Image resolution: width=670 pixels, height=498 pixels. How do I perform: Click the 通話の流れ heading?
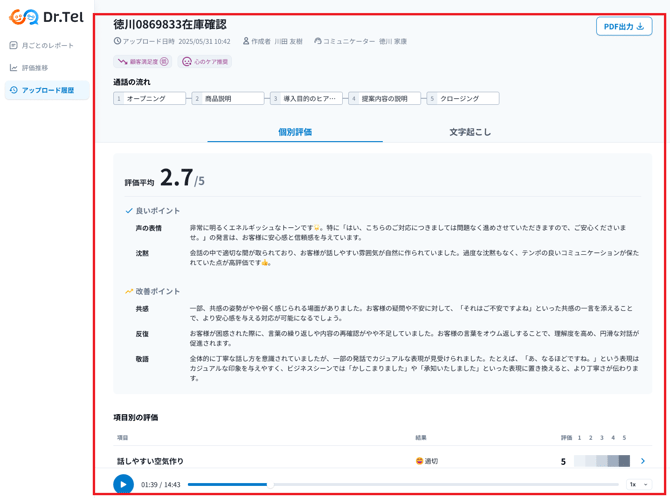tap(132, 82)
